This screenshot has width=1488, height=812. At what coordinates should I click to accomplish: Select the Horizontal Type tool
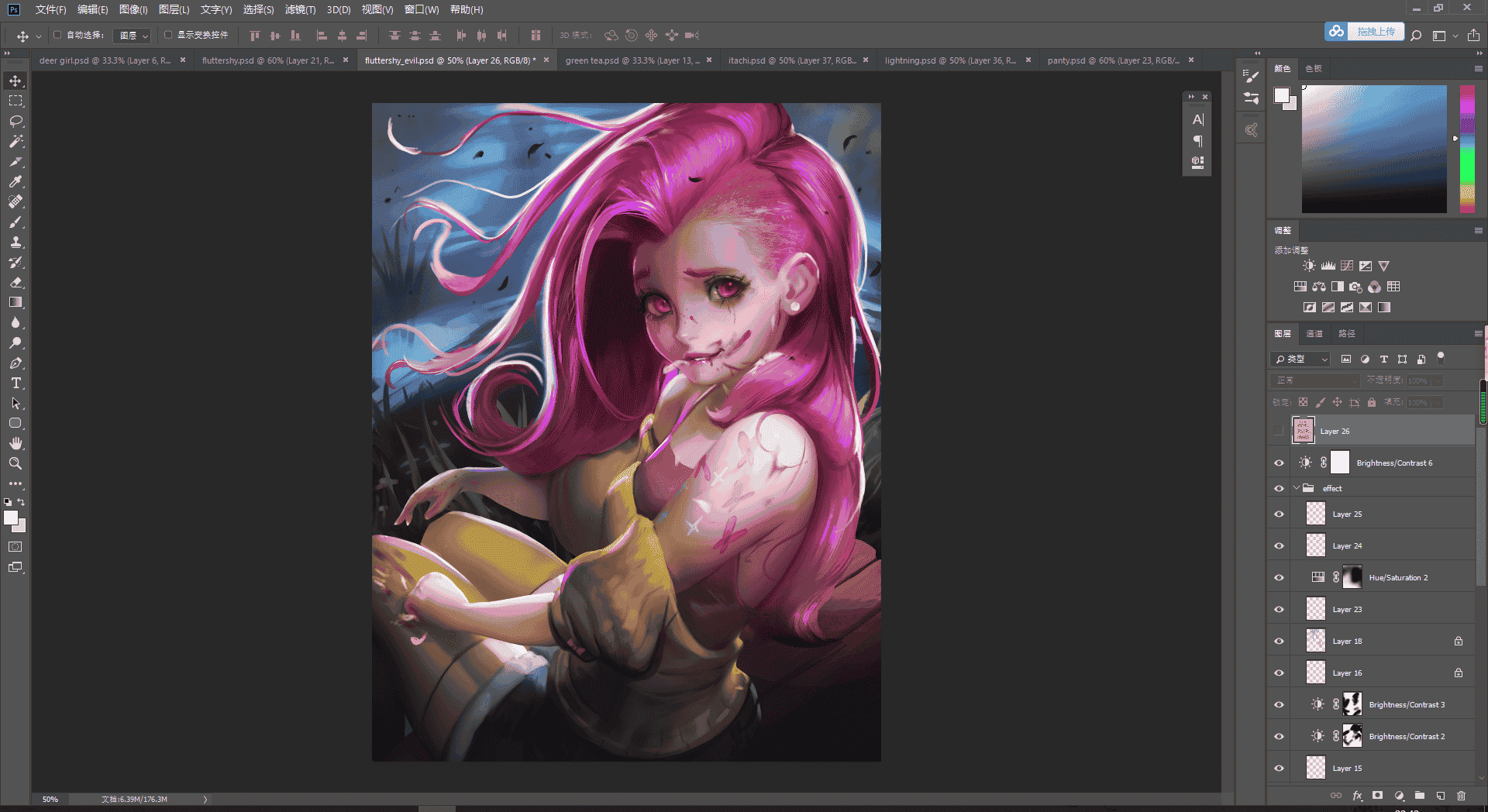coord(15,383)
